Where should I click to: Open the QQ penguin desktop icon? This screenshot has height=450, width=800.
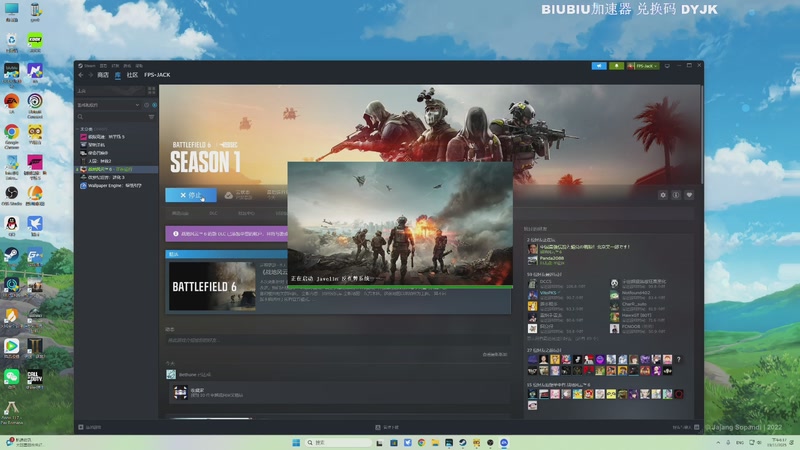click(11, 226)
